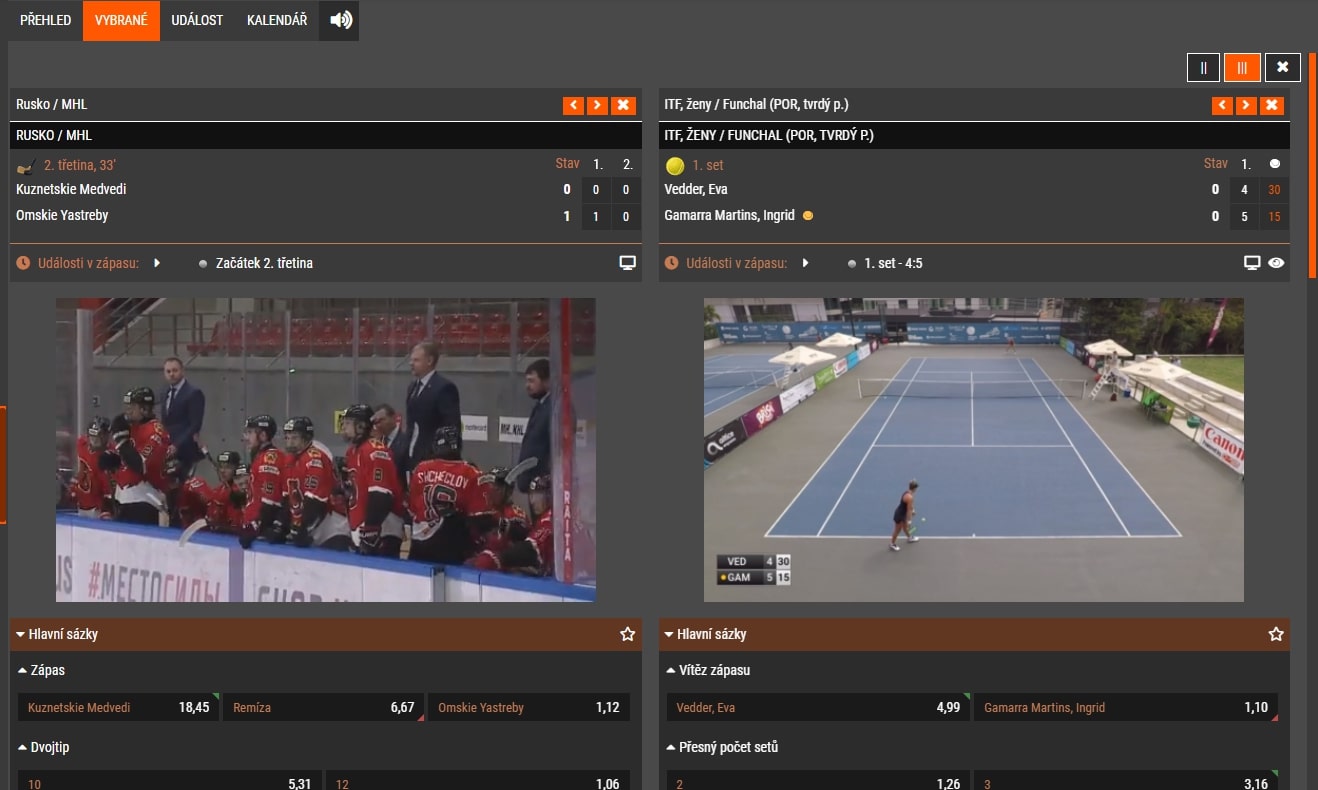
Task: Go to previous match in Rusko / MHL panel
Action: pos(573,105)
